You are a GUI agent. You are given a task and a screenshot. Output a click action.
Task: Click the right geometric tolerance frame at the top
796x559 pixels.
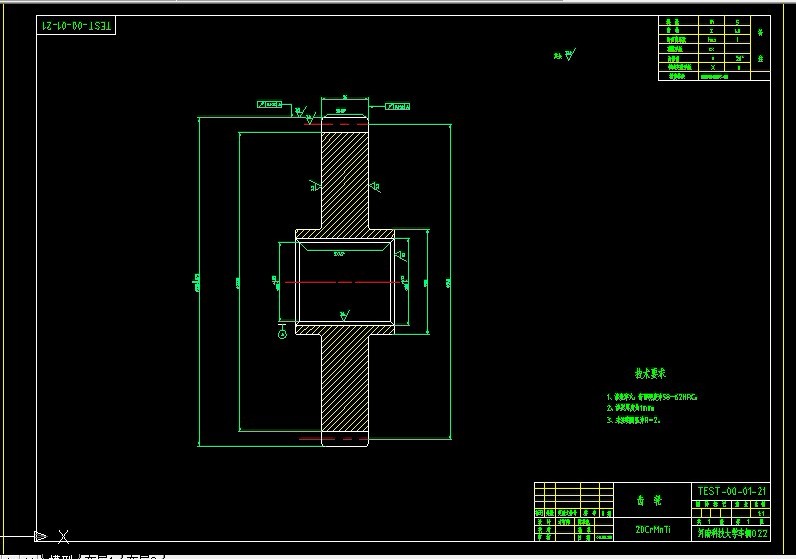(x=397, y=106)
